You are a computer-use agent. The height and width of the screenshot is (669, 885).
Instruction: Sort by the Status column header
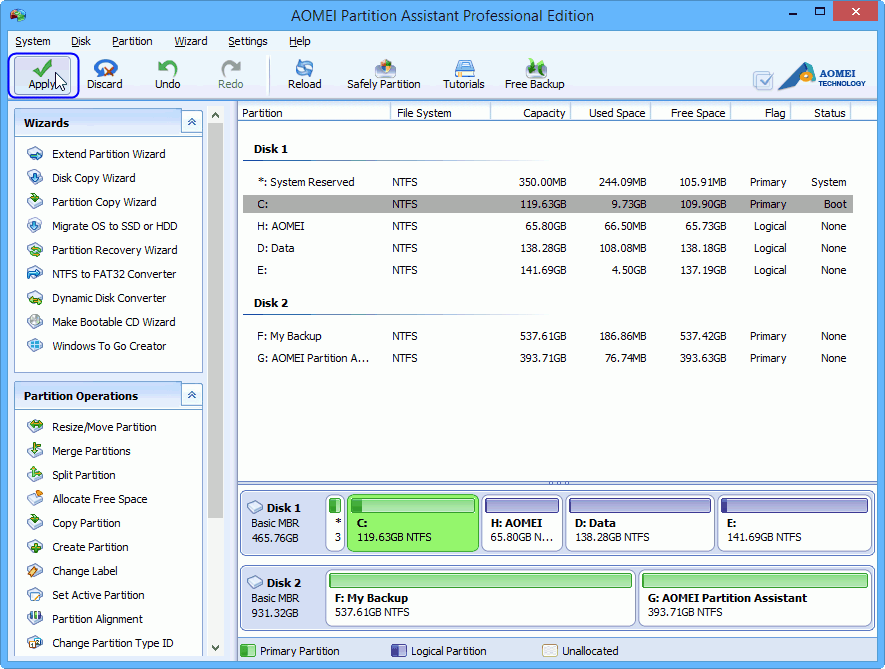[x=821, y=113]
